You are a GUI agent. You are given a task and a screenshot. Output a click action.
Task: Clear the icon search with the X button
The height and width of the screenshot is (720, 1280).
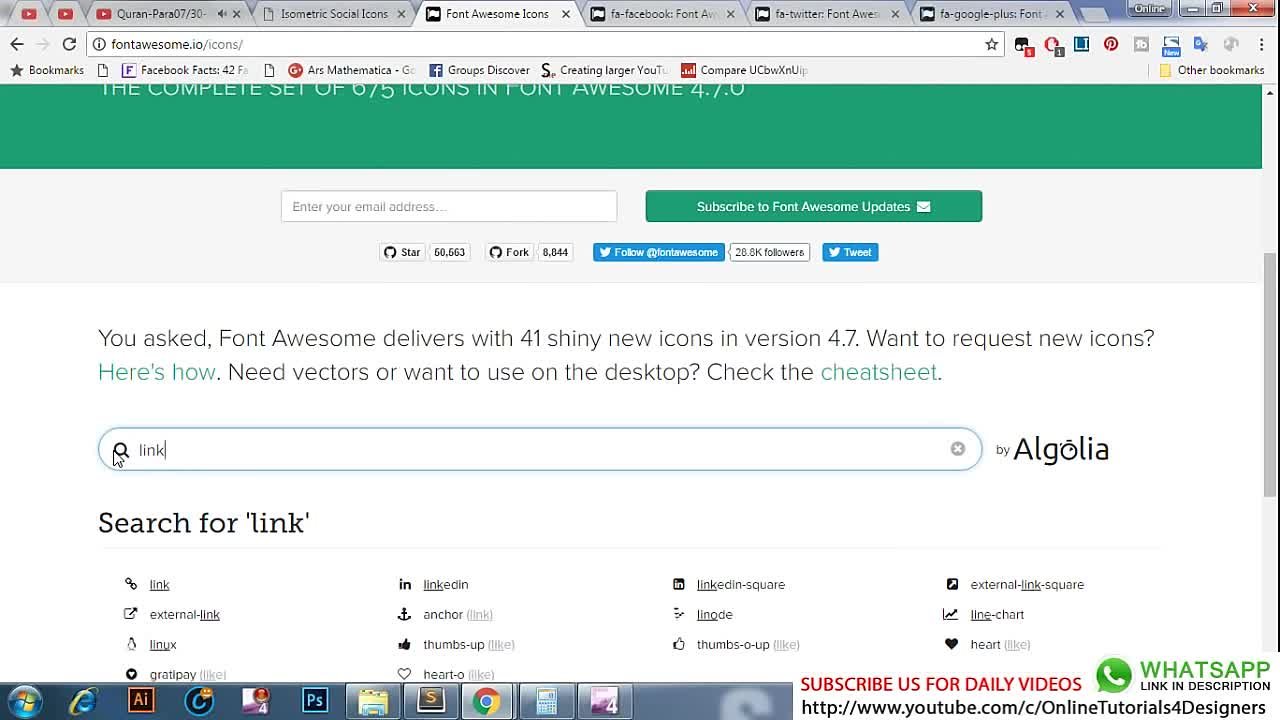958,449
